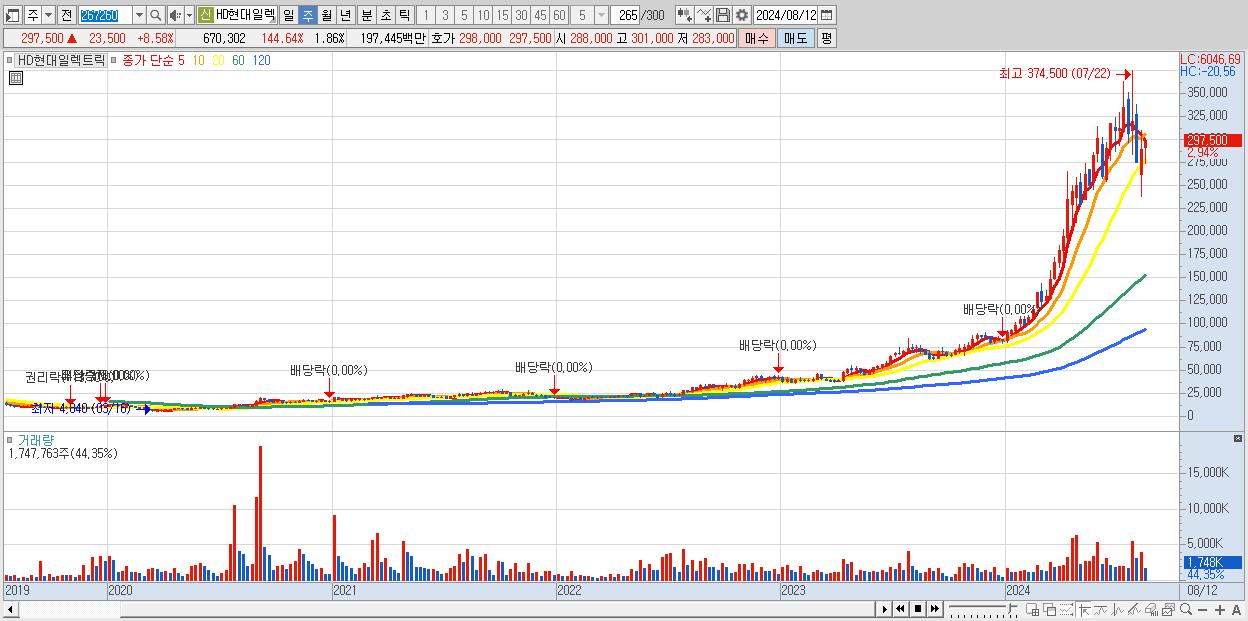Open the stock search magnifier

pos(156,15)
